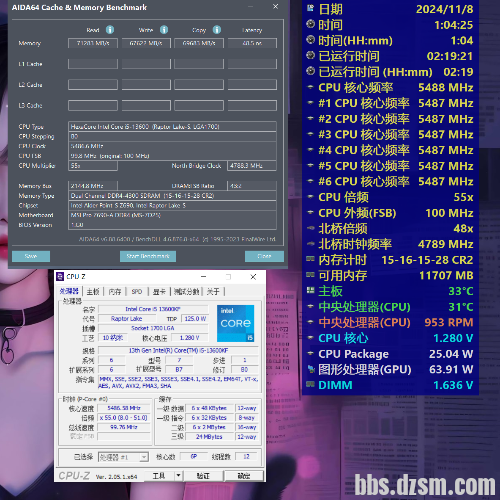Open the 测试分数 tab in CPU-Z
500x500 pixels.
tap(187, 292)
